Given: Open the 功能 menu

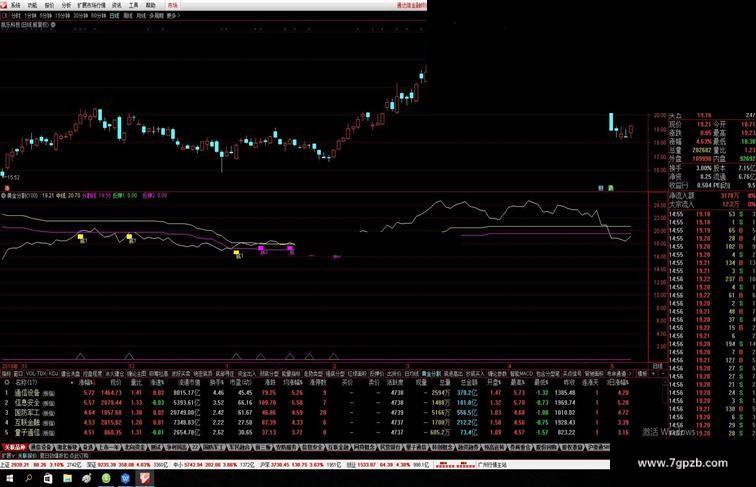Looking at the screenshot, I should click(x=32, y=5).
